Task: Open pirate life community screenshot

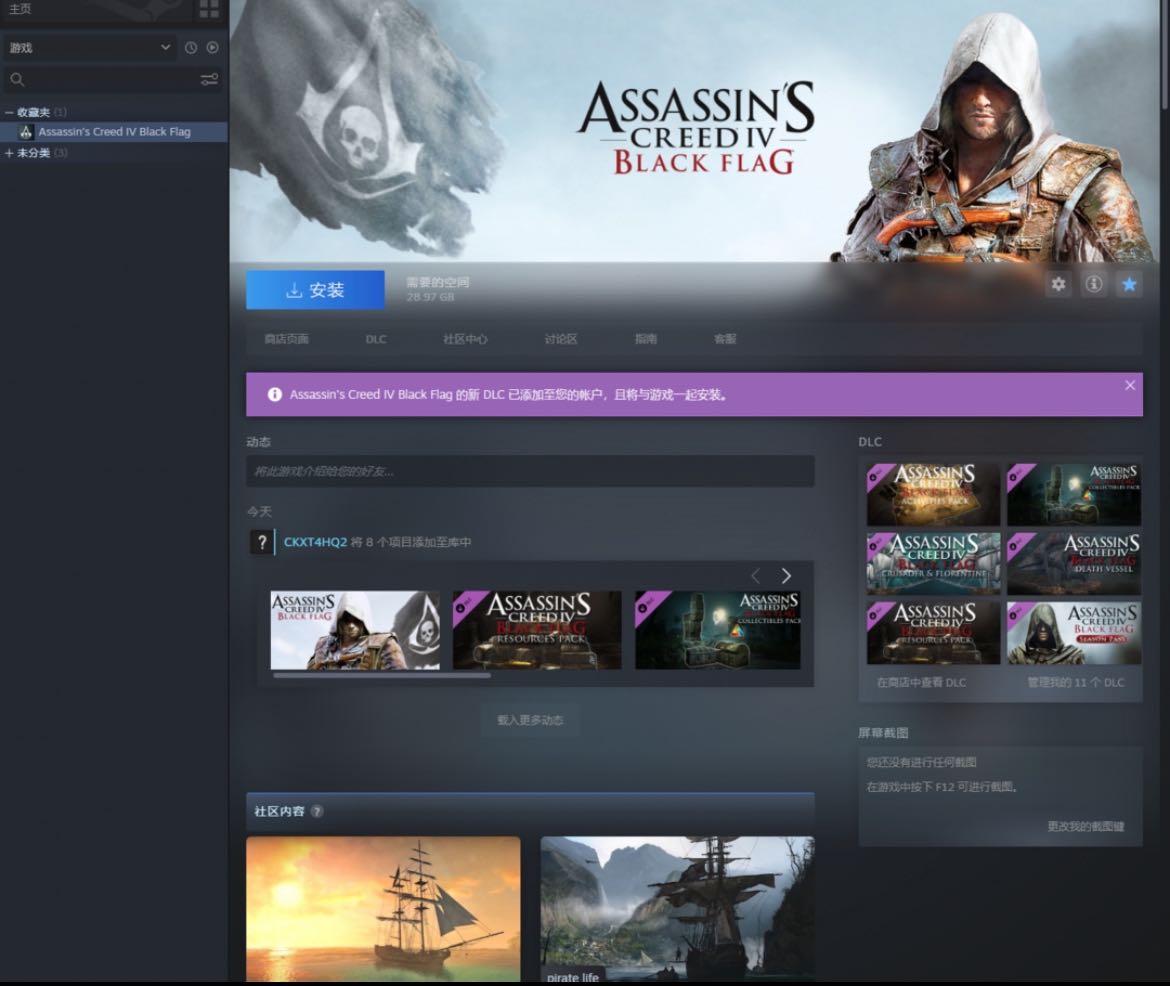Action: 678,908
